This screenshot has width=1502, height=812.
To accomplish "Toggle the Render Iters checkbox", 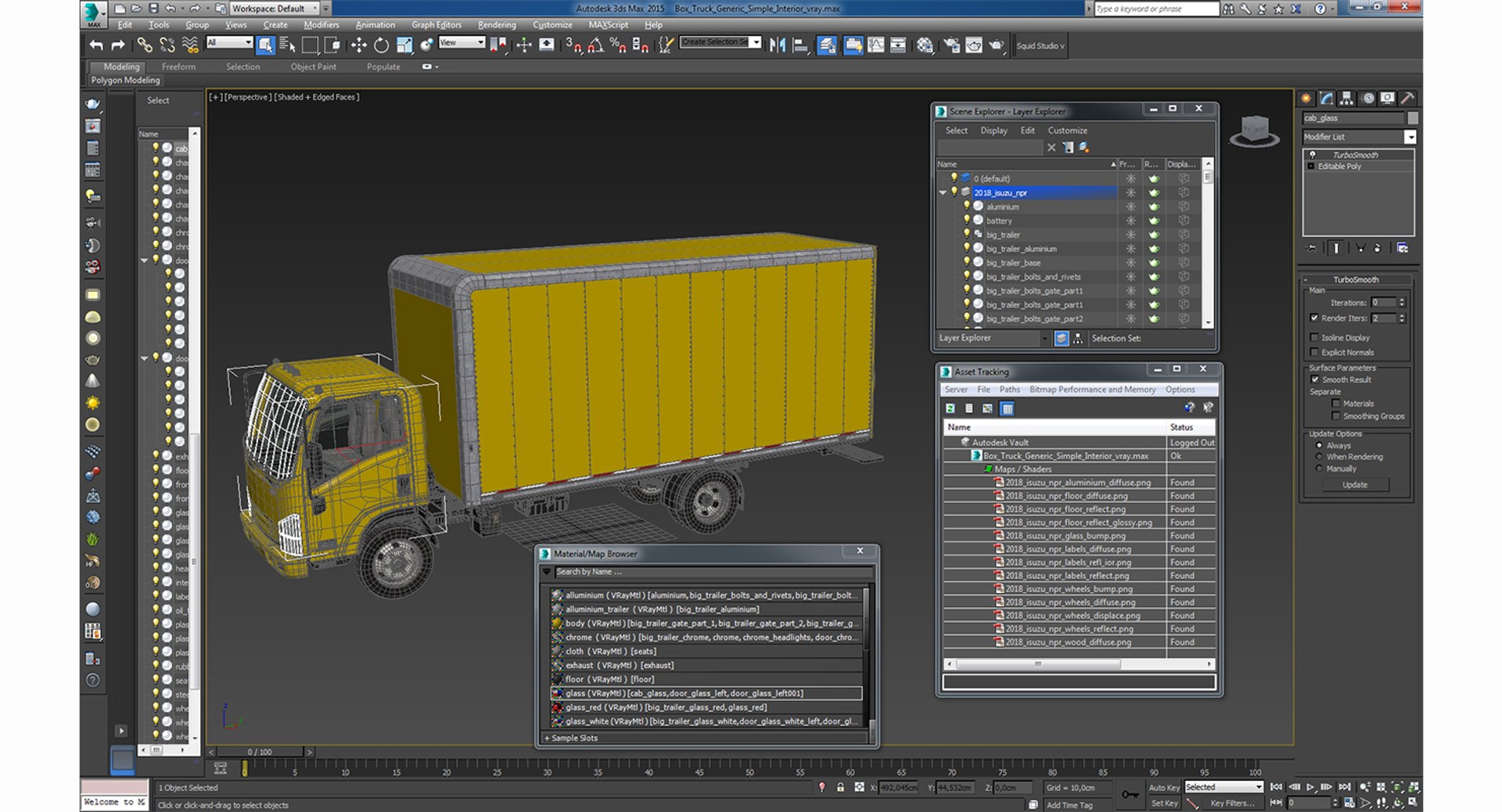I will click(1314, 318).
